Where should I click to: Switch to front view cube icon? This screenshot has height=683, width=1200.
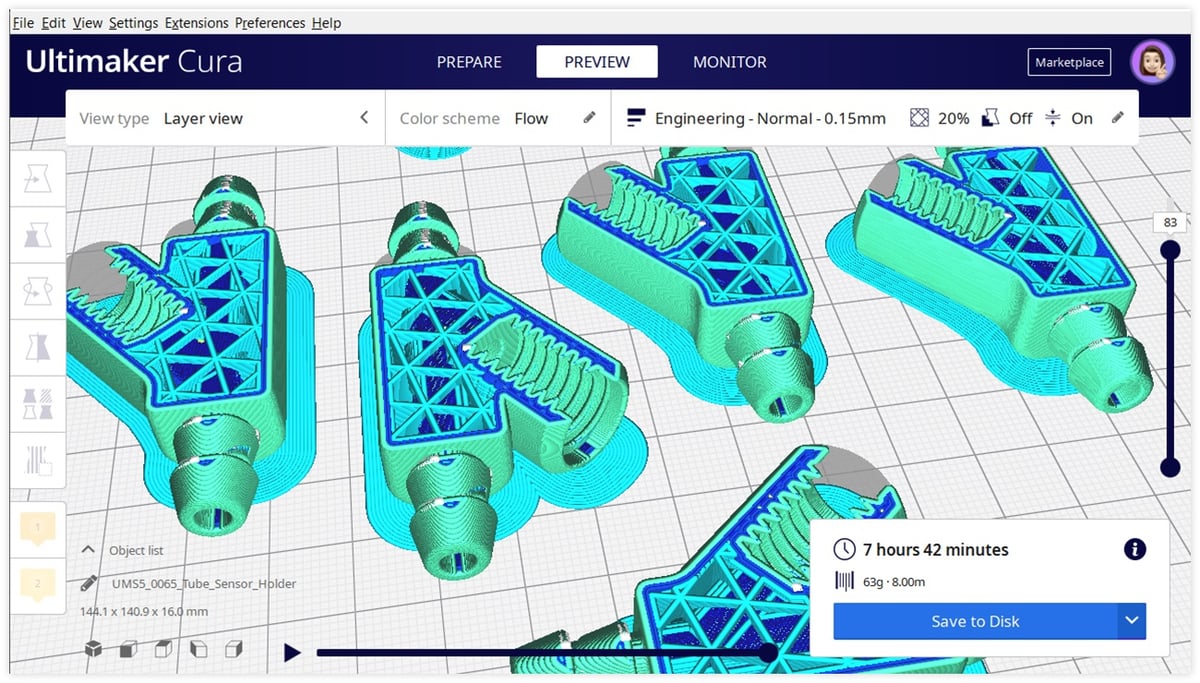pos(128,650)
